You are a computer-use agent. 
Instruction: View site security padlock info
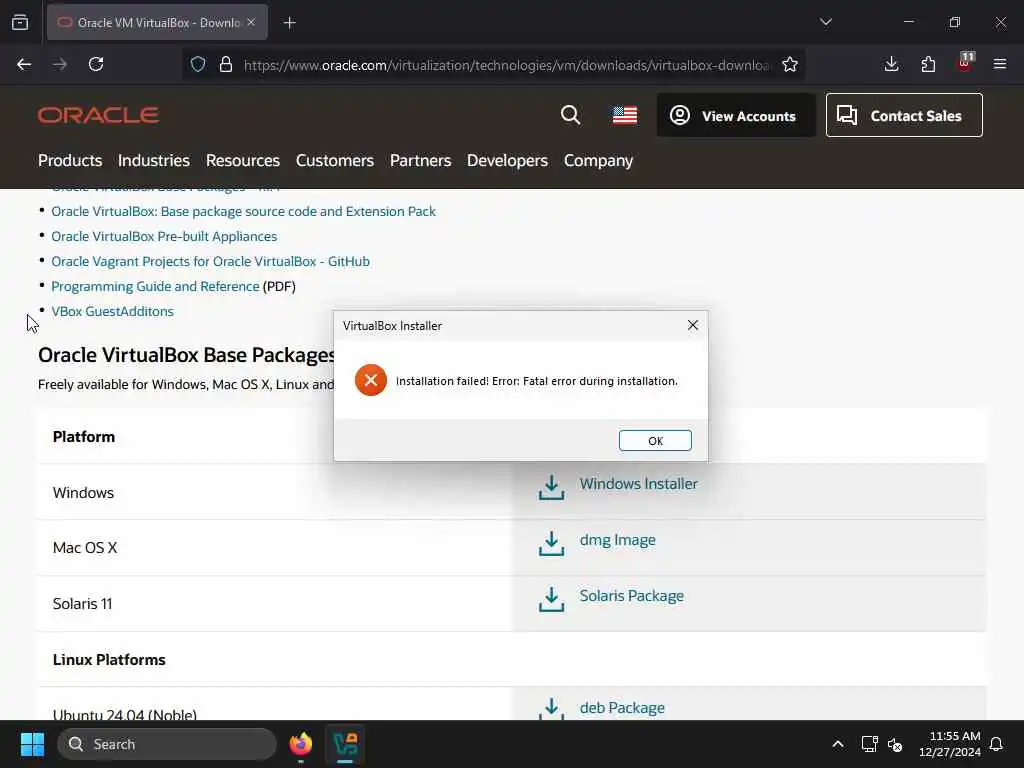coord(226,64)
